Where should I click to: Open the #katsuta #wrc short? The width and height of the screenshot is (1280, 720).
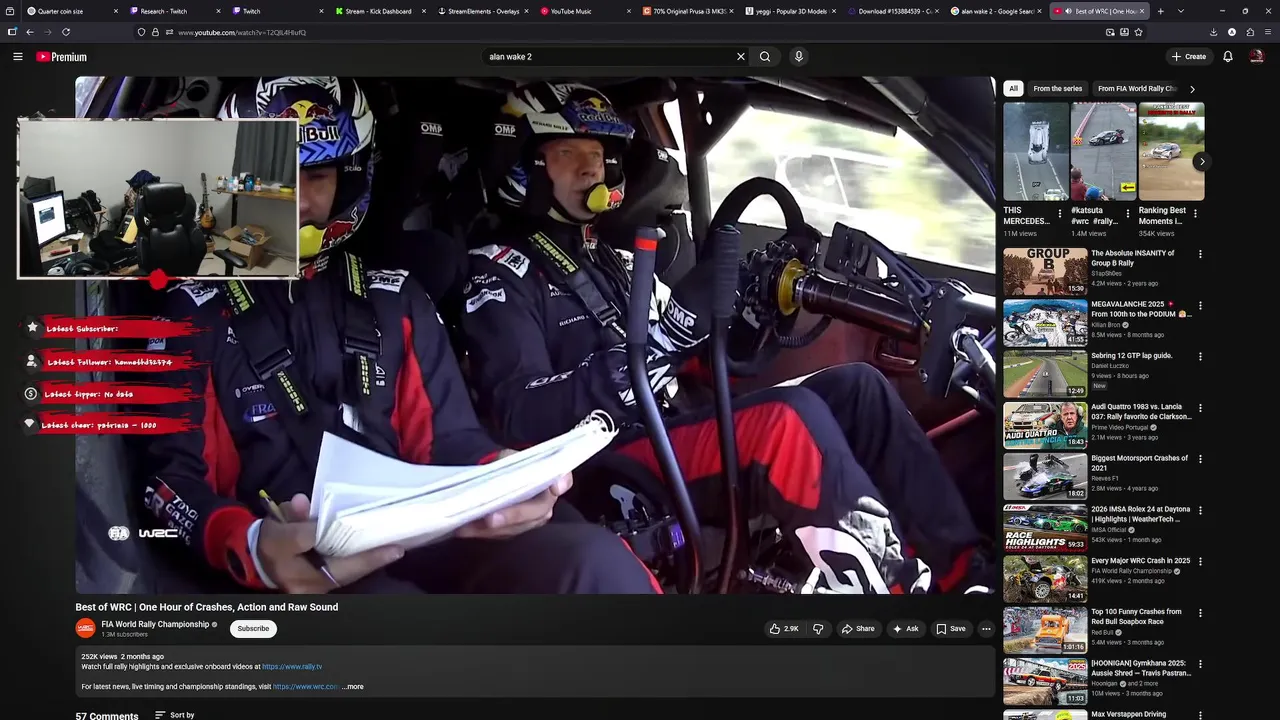1104,152
